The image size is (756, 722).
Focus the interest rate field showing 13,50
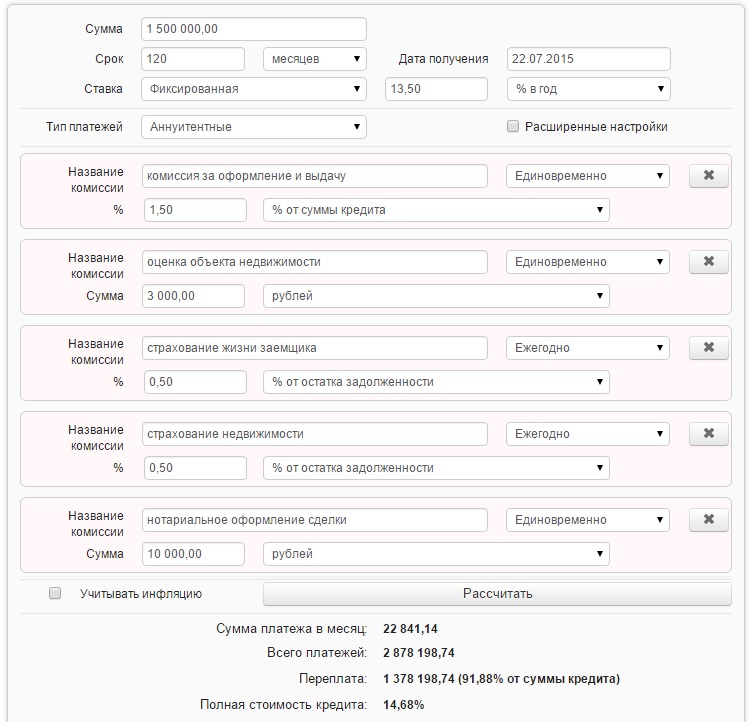[x=436, y=89]
